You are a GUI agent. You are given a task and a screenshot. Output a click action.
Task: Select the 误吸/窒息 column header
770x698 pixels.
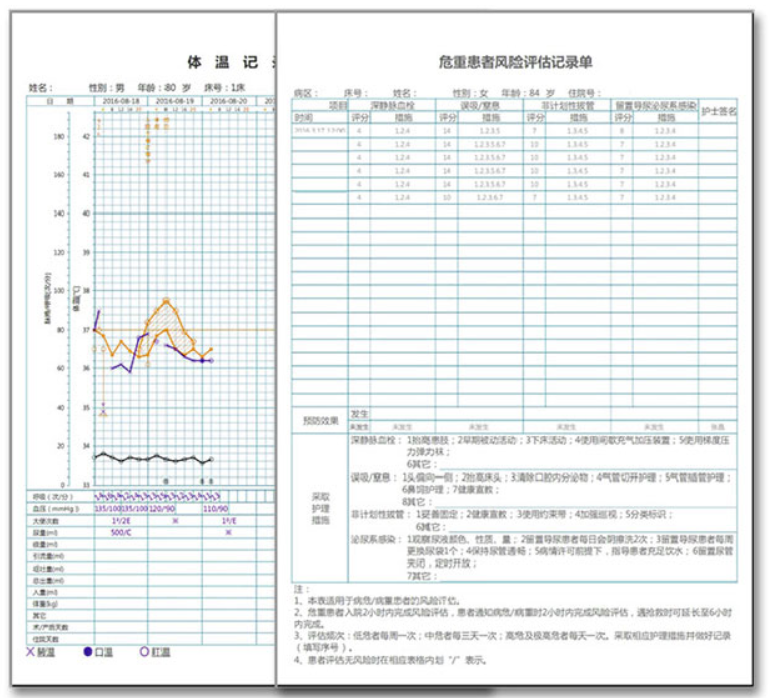[x=479, y=106]
